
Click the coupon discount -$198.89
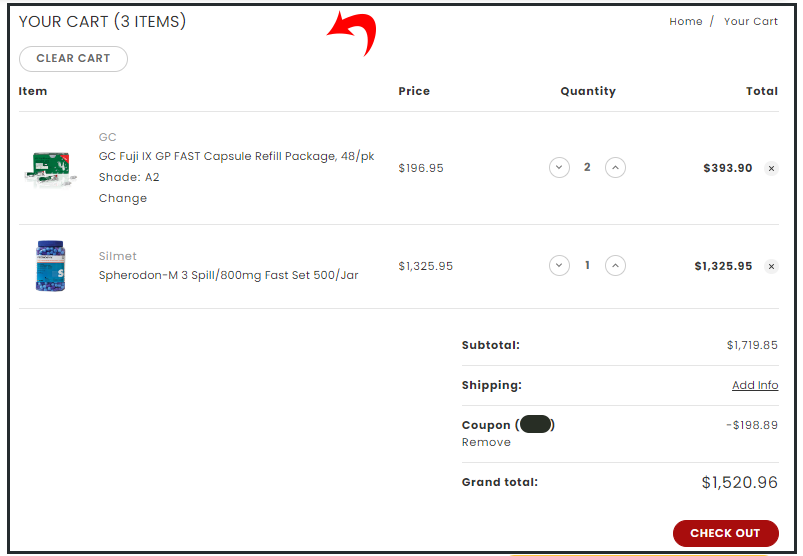(752, 425)
